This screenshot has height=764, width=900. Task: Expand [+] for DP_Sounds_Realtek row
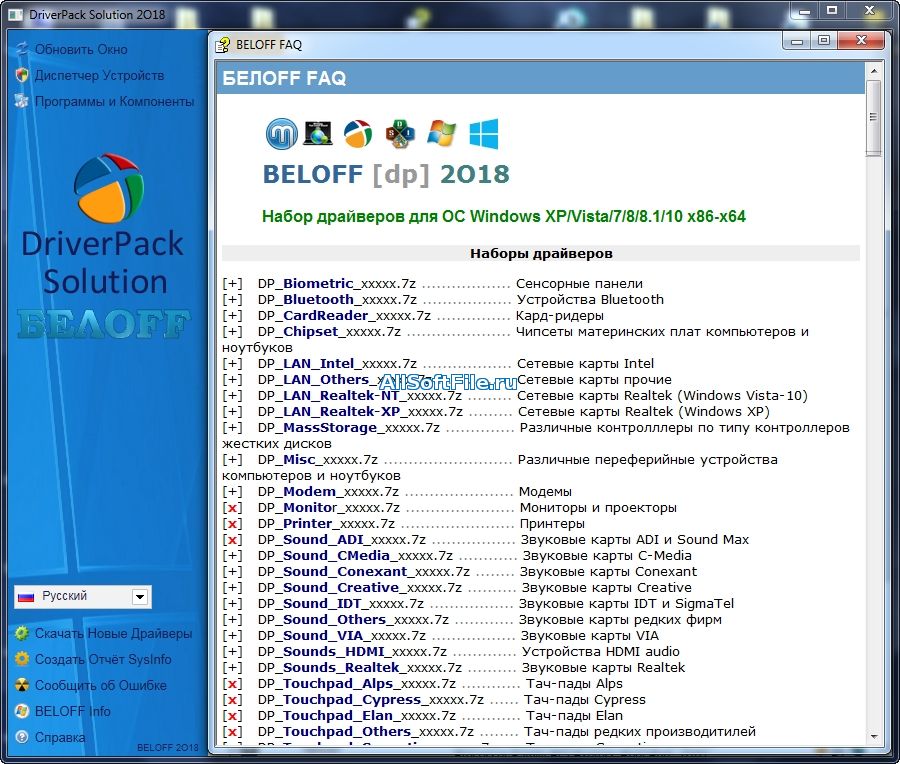(x=232, y=668)
